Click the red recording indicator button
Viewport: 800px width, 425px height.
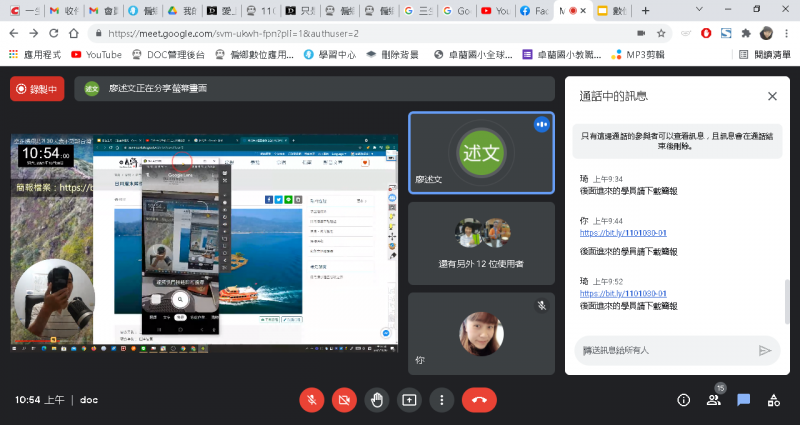(x=37, y=89)
